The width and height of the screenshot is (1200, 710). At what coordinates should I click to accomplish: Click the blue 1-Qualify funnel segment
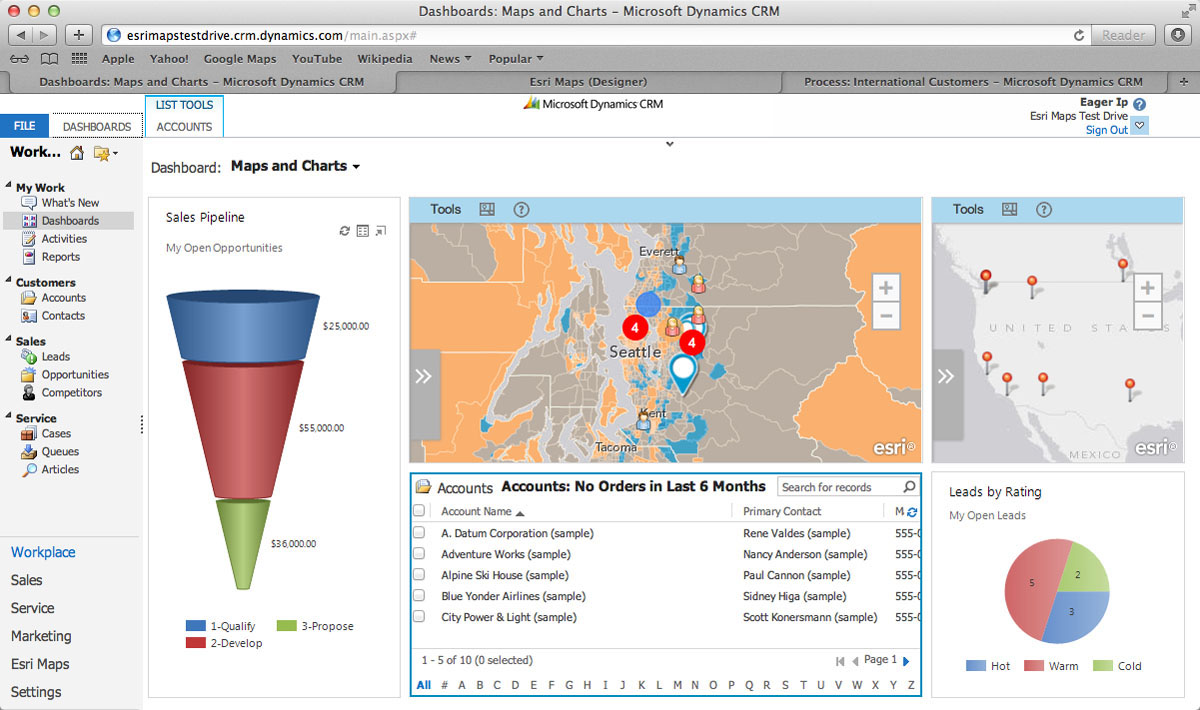coord(243,324)
